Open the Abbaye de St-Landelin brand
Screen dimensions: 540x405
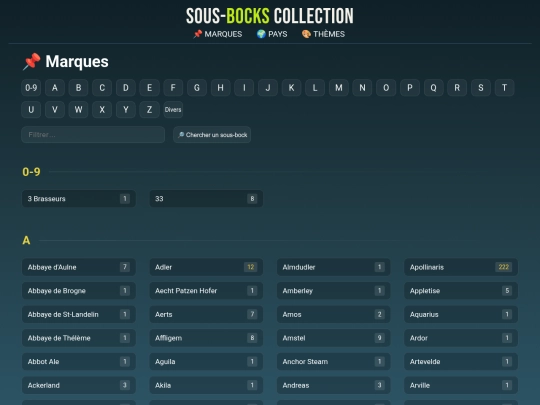click(x=79, y=314)
